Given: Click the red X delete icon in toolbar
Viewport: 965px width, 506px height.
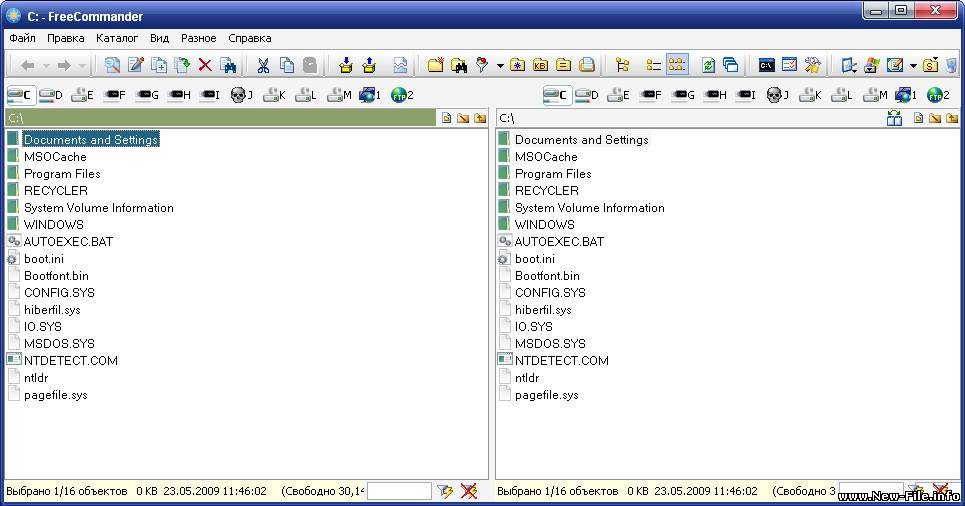Looking at the screenshot, I should pos(205,66).
